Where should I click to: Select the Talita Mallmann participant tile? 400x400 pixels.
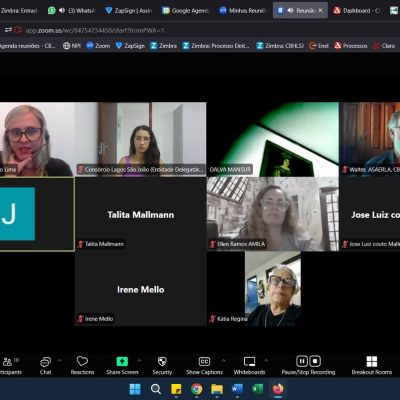point(141,214)
